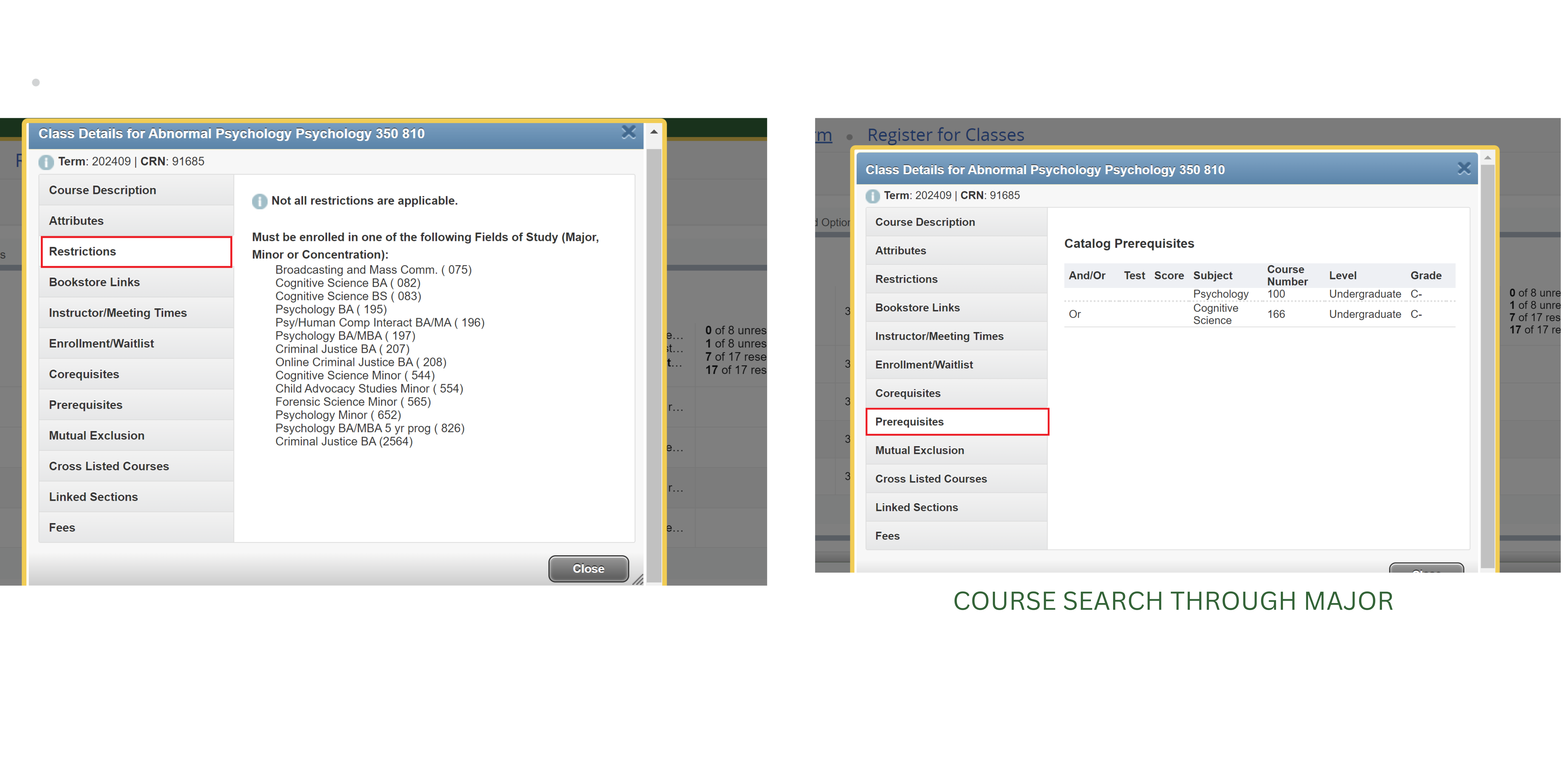
Task: Open Fees tab in right dialog
Action: click(x=956, y=536)
